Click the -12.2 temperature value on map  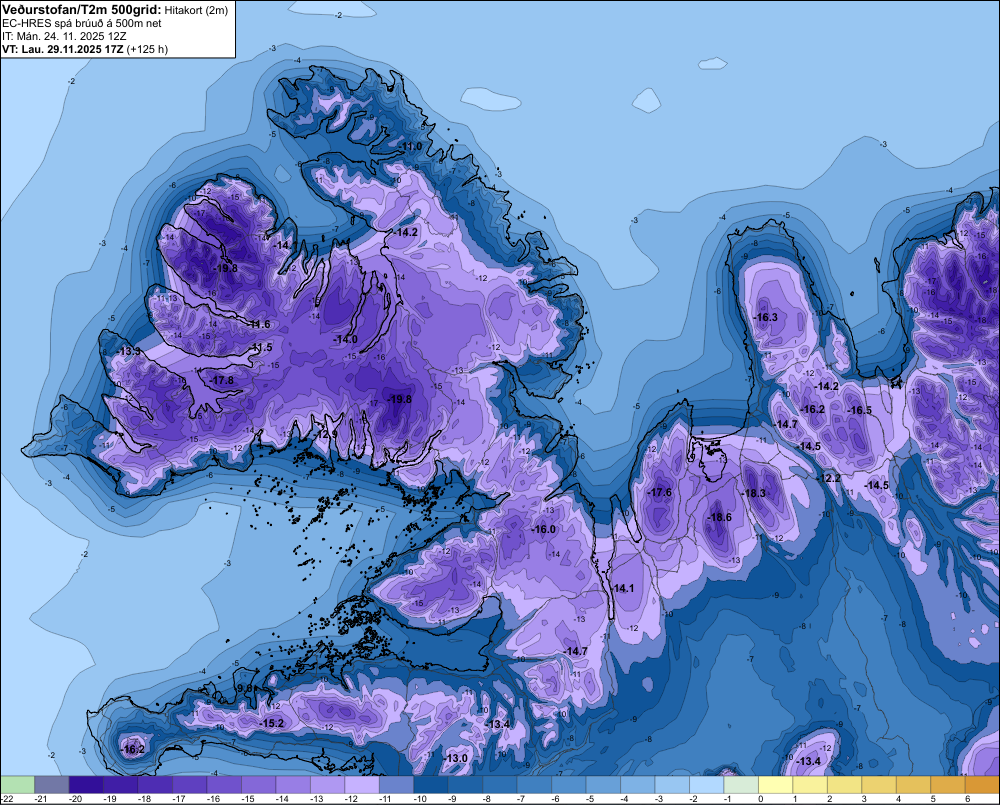coord(828,478)
